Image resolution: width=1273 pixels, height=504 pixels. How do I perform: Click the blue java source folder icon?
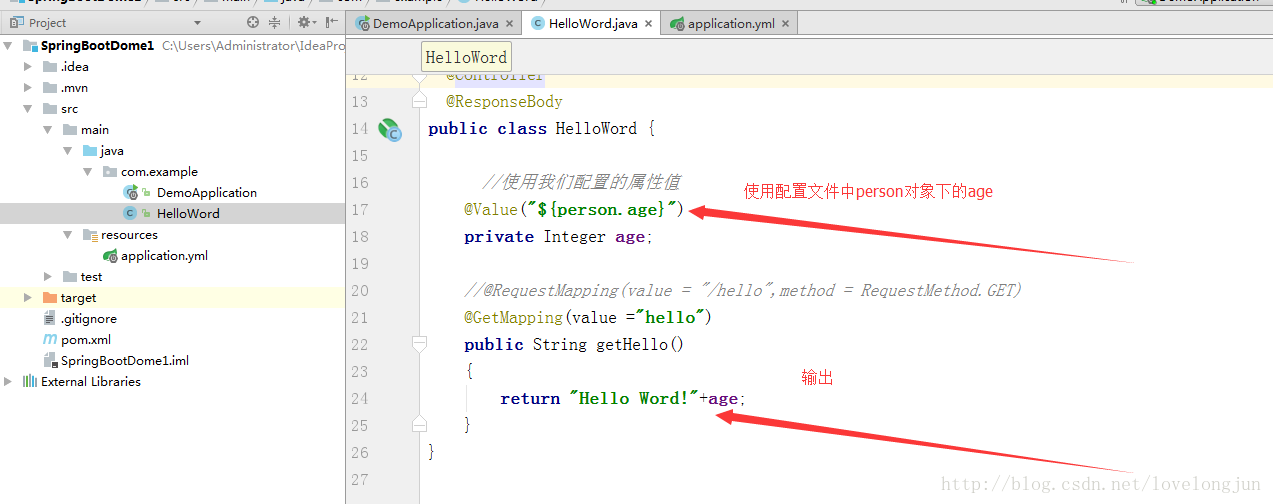click(x=90, y=150)
